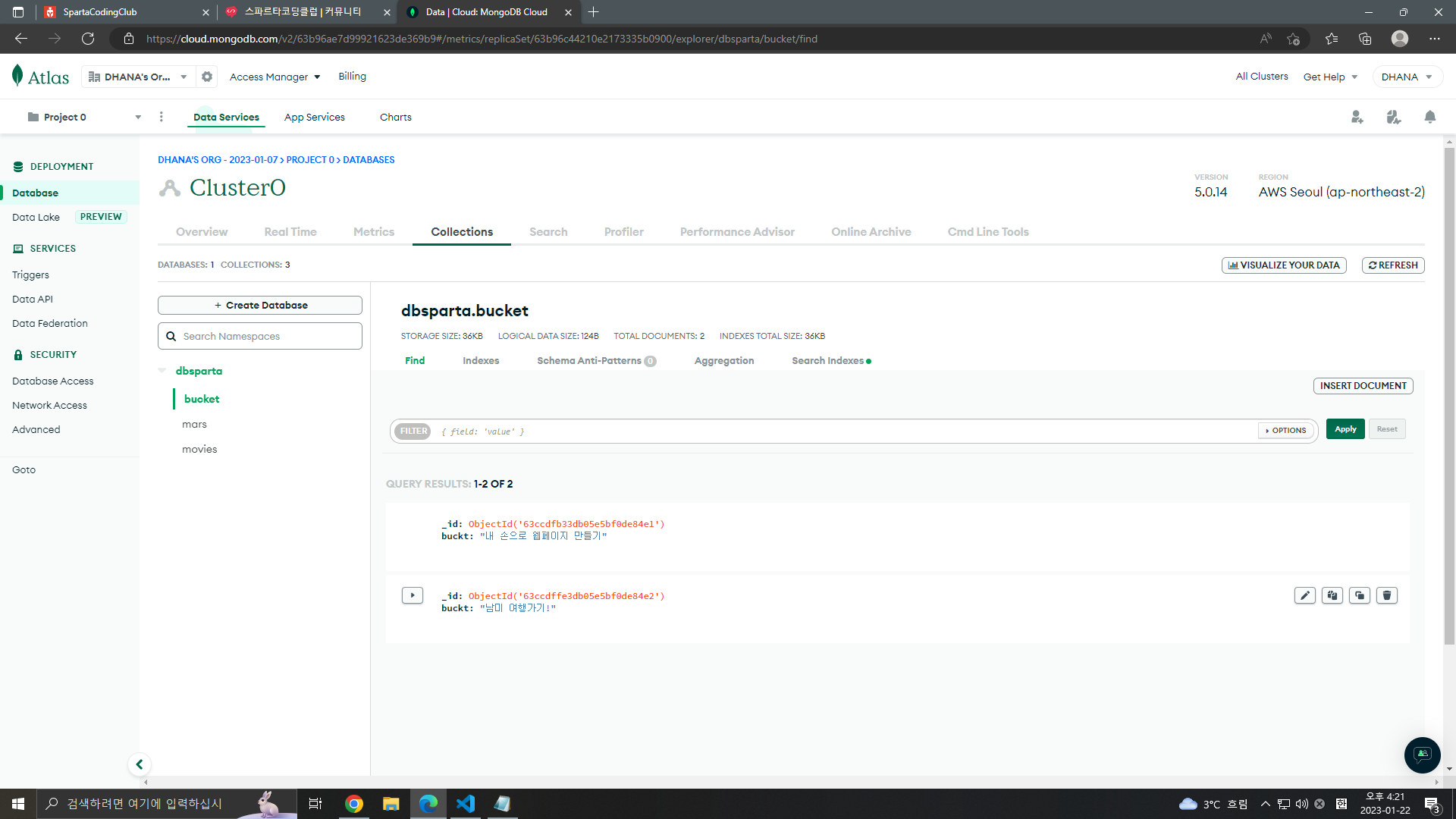Open Schema Anti-Patterns tab

click(596, 360)
